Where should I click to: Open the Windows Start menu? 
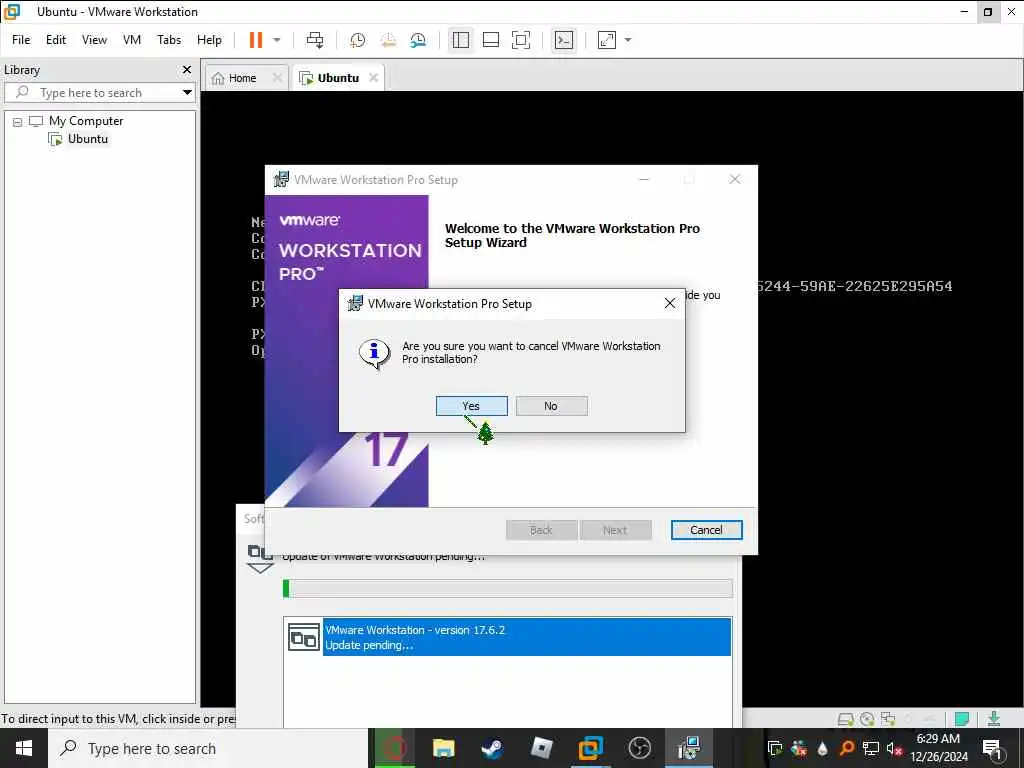pos(24,748)
